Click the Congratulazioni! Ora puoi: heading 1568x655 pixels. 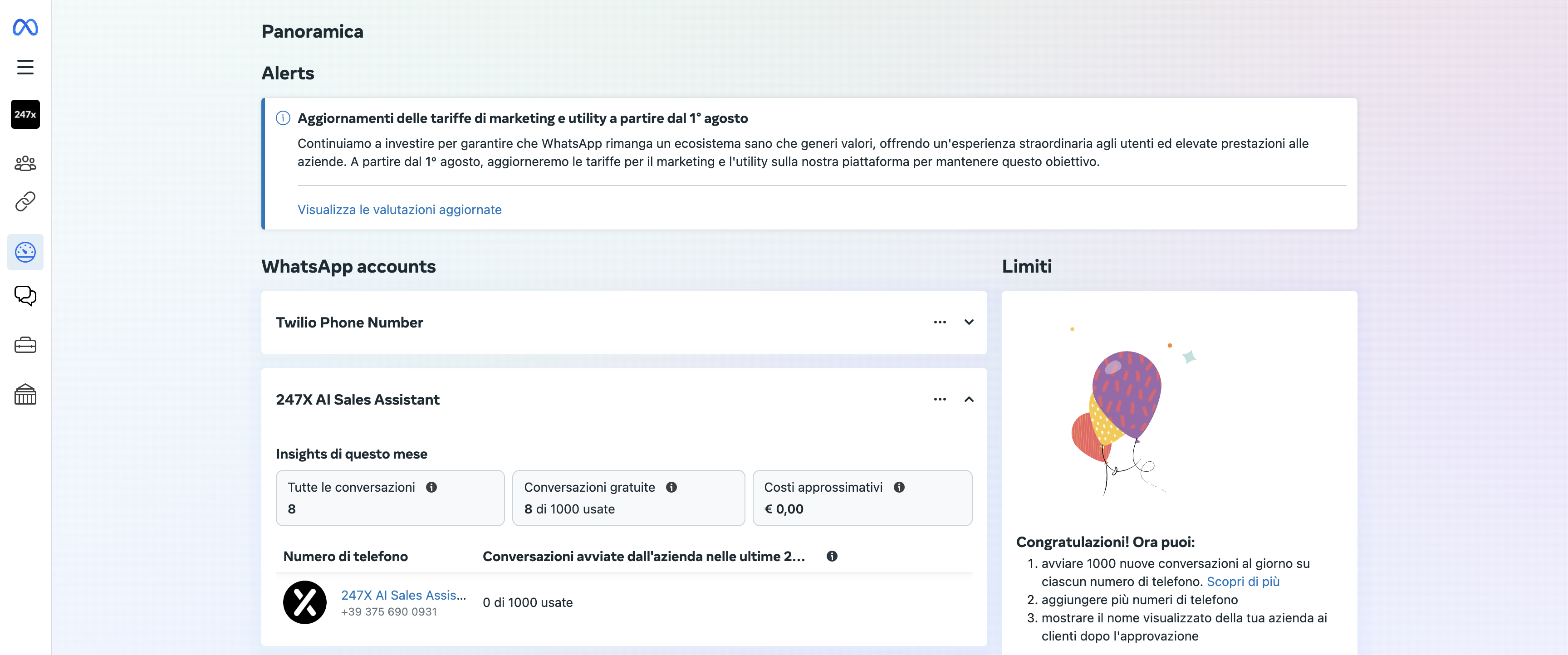[1105, 542]
